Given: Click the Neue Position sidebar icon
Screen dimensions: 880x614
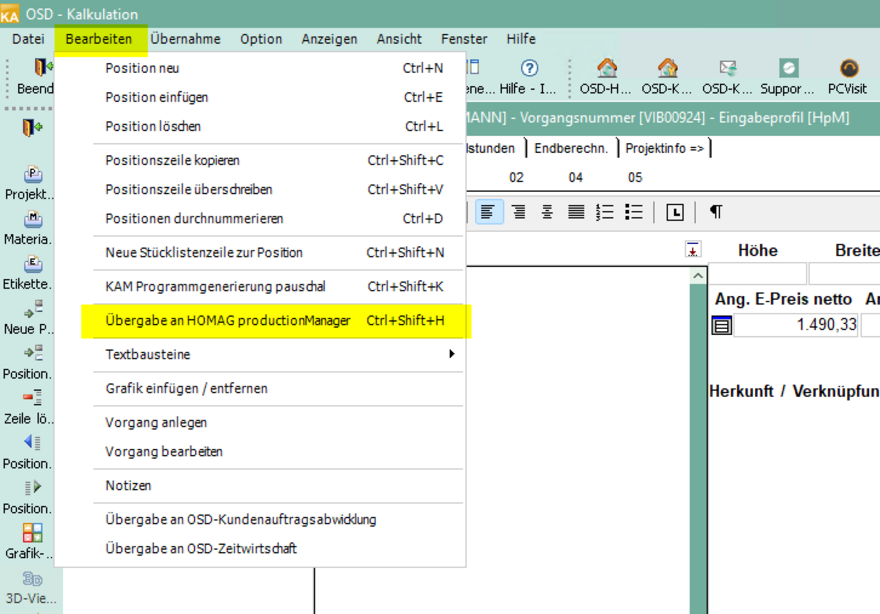Looking at the screenshot, I should (x=33, y=309).
